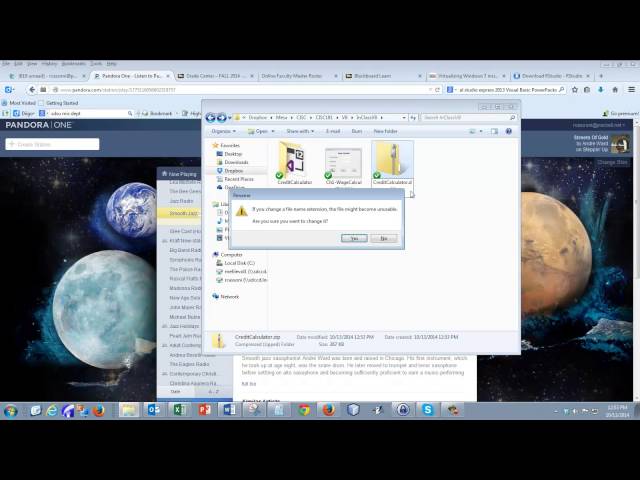The image size is (640, 480).
Task: Open Internet Explorer quick launch icon
Action: (x=52, y=411)
